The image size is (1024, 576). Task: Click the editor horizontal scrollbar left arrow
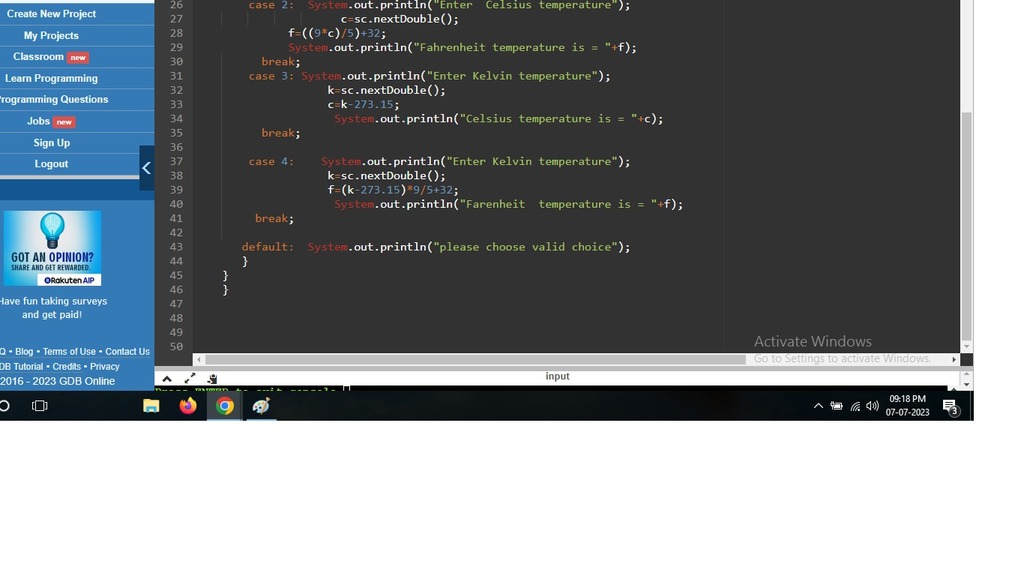click(199, 359)
